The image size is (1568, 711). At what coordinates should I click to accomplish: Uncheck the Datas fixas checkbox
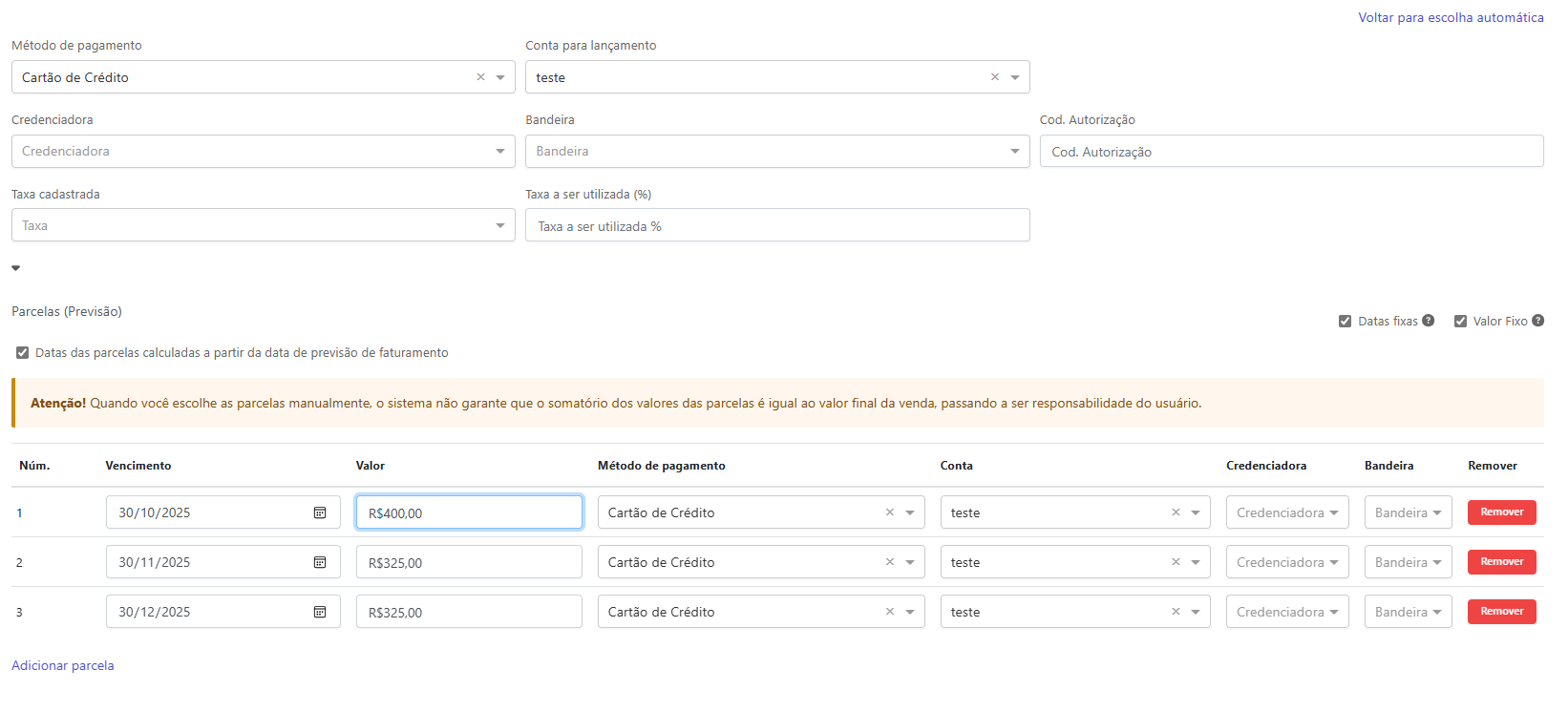click(1345, 322)
